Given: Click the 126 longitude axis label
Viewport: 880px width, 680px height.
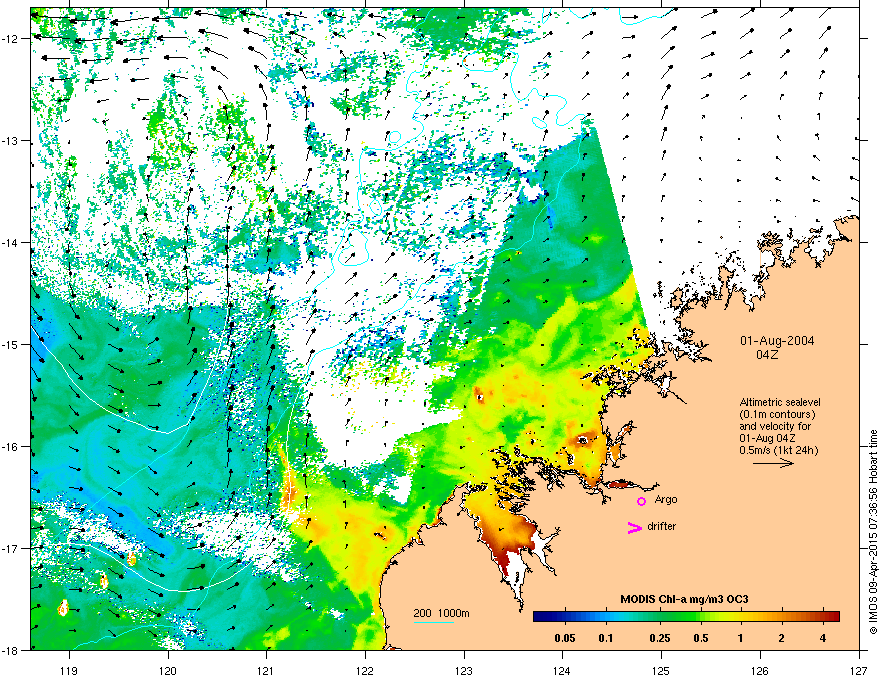Looking at the screenshot, I should click(x=760, y=670).
